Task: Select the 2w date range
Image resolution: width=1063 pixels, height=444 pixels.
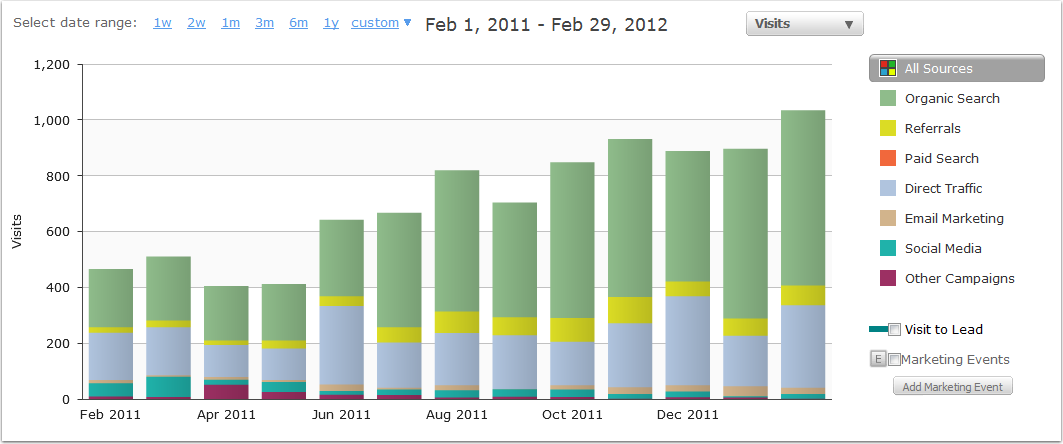Action: tap(196, 23)
